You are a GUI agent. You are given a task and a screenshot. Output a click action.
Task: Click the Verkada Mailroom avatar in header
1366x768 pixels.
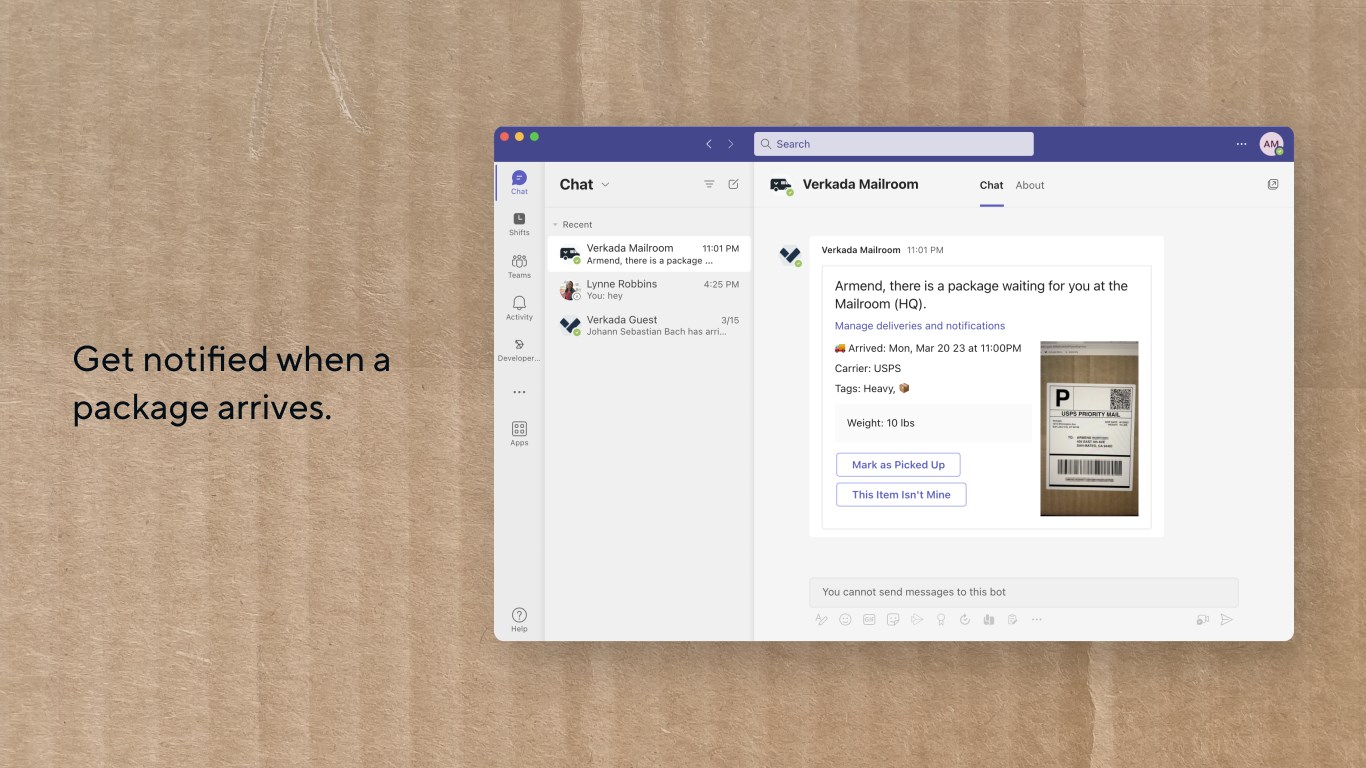click(781, 185)
